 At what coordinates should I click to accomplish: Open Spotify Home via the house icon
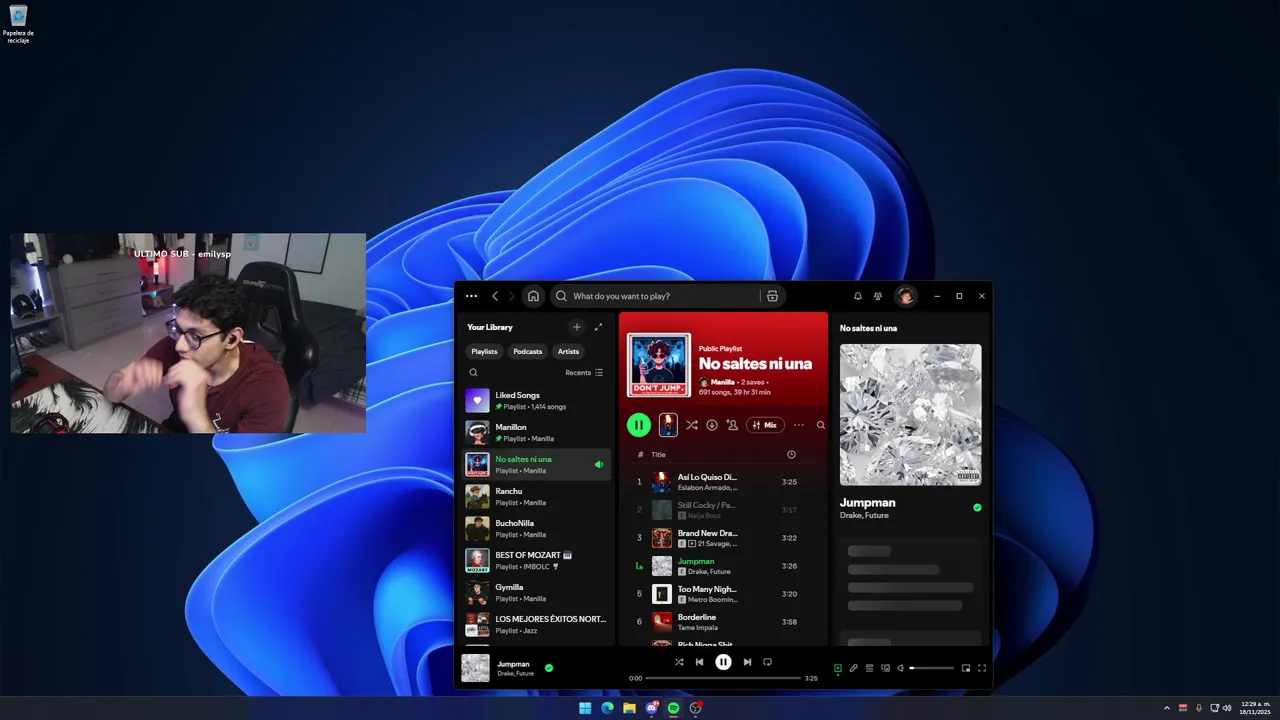pos(533,296)
